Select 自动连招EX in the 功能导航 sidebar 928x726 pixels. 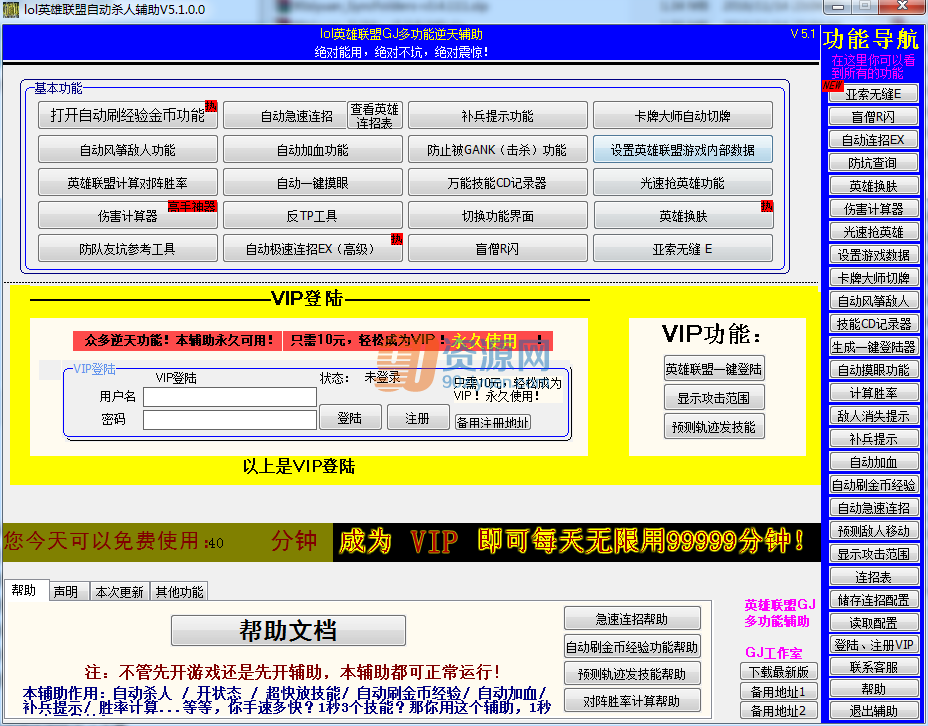click(x=874, y=140)
